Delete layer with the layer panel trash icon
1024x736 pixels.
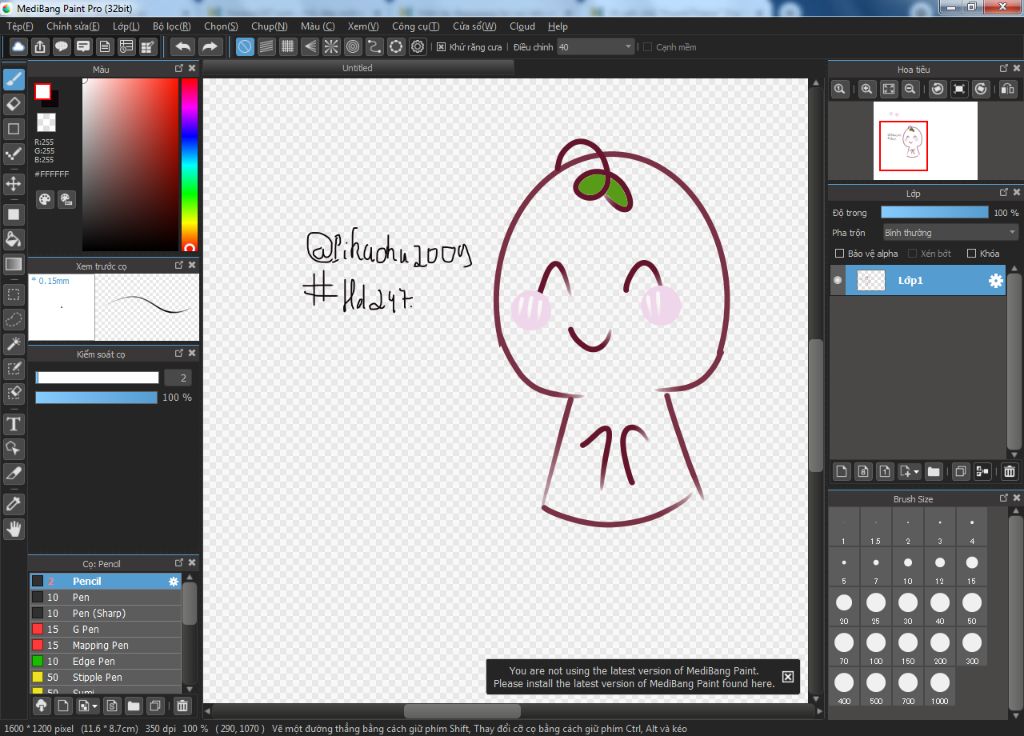(1010, 471)
